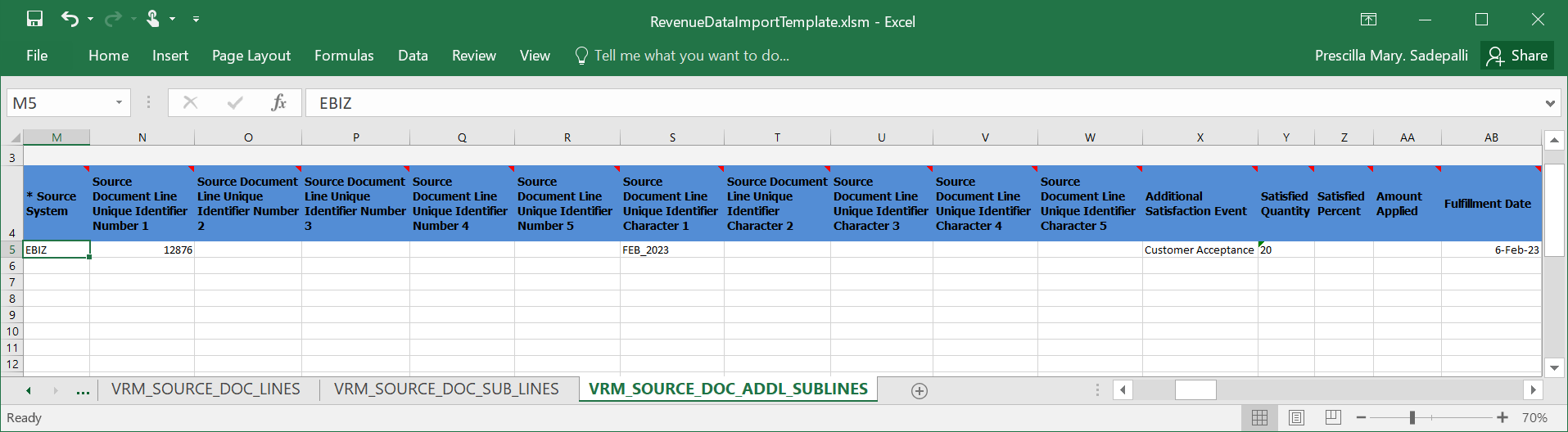Image resolution: width=1568 pixels, height=432 pixels.
Task: Click the Touch/Mouse Mode icon
Action: coord(153,19)
